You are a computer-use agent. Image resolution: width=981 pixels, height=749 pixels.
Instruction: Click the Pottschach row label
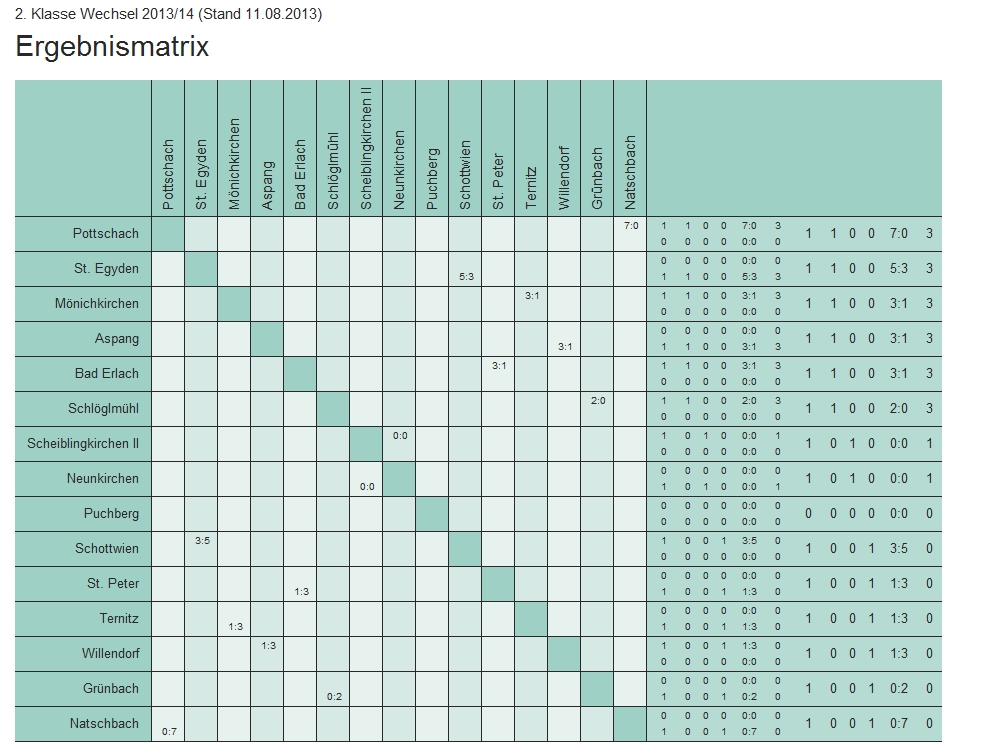pos(106,233)
